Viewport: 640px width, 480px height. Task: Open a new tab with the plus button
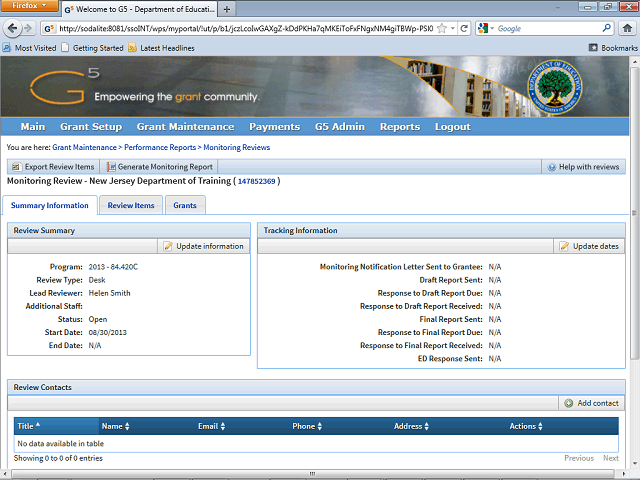click(x=227, y=9)
